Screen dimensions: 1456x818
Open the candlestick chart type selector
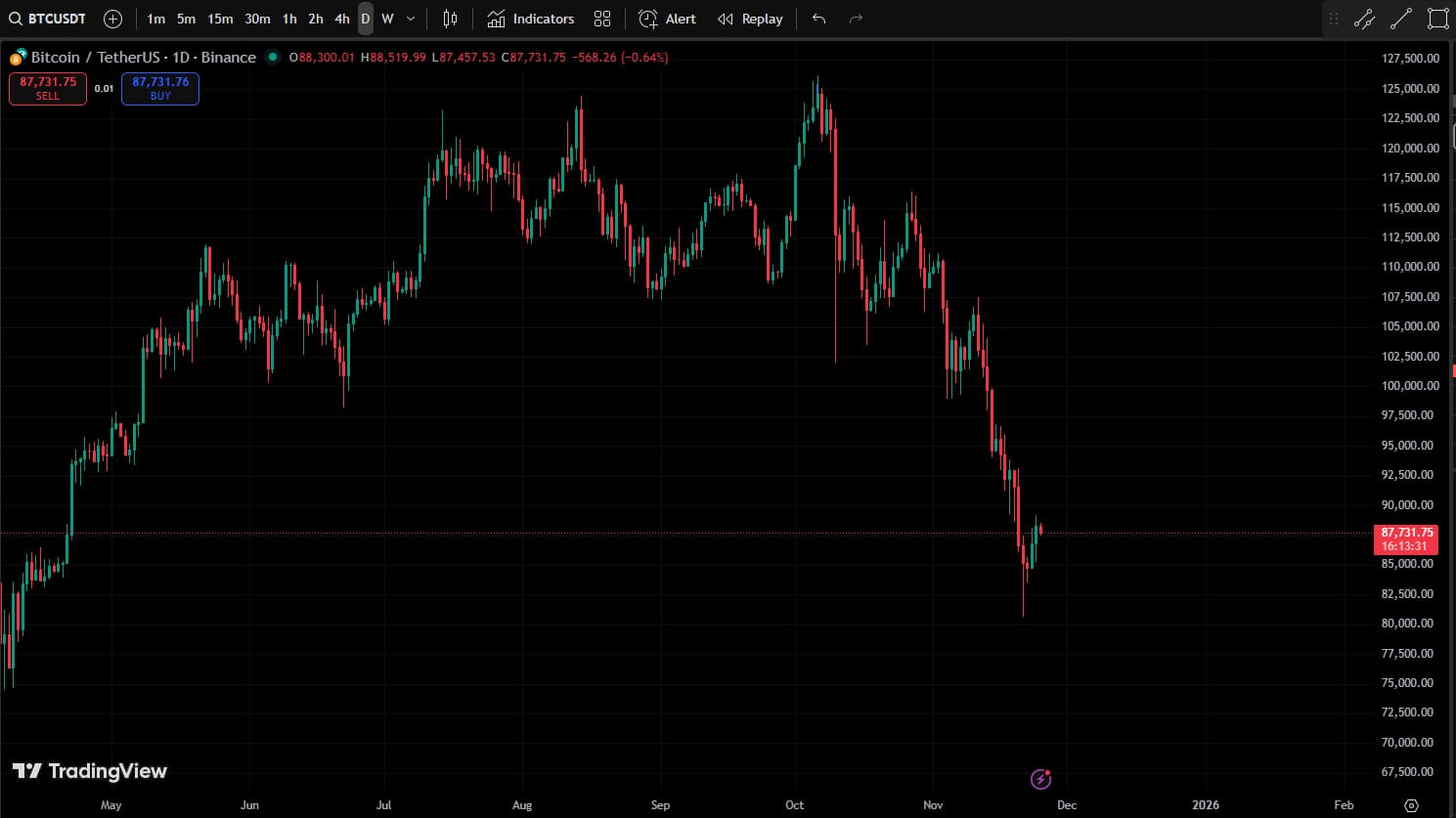point(450,19)
